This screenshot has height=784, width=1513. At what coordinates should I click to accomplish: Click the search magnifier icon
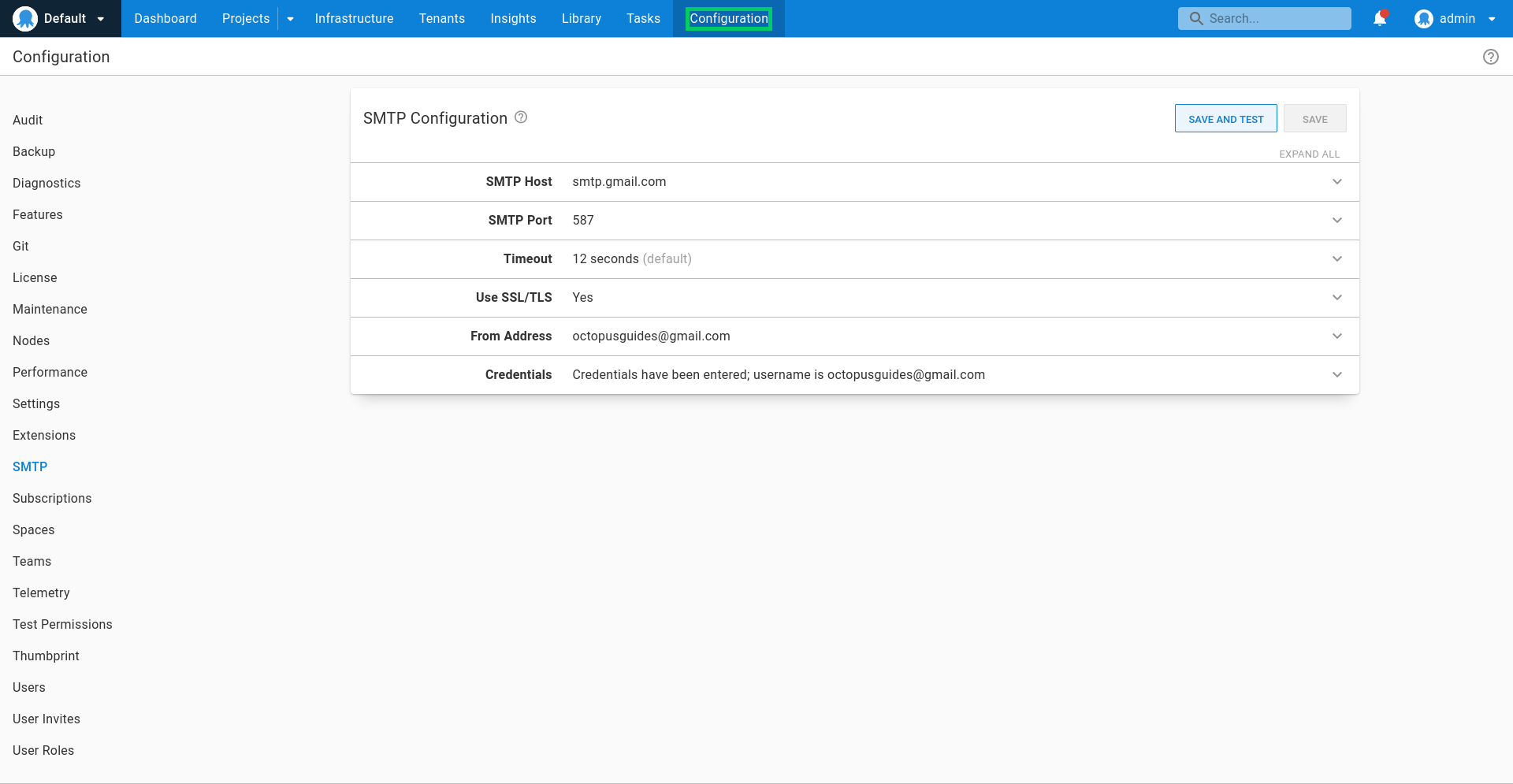[x=1196, y=18]
